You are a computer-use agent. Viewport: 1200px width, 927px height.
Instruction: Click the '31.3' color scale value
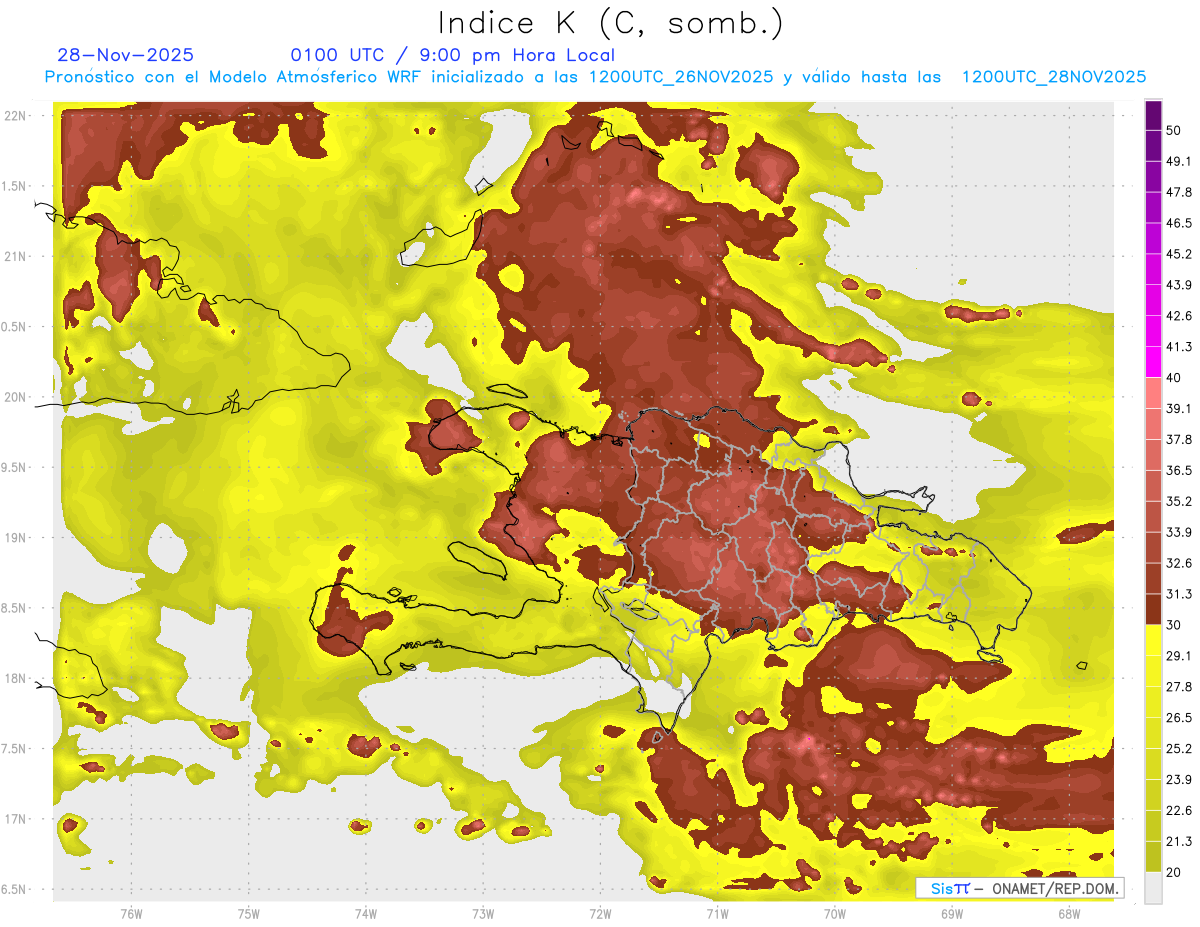click(x=1179, y=594)
